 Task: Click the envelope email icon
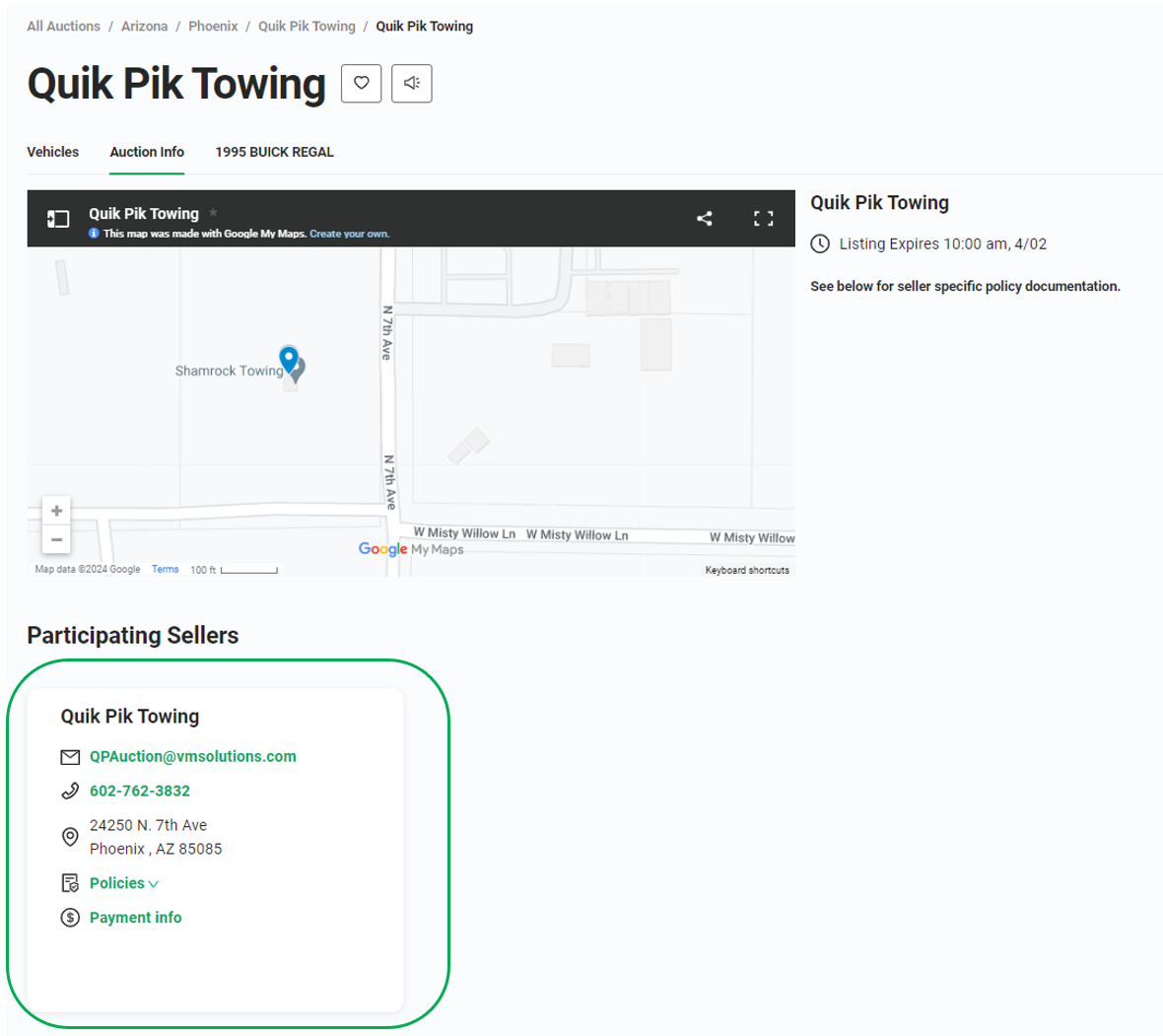coord(70,757)
